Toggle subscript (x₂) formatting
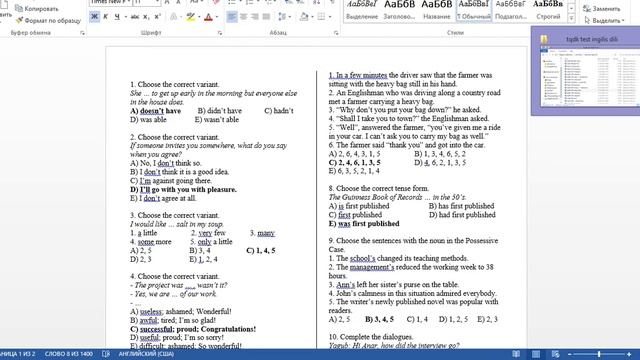The height and width of the screenshot is (360, 640). click(x=146, y=17)
